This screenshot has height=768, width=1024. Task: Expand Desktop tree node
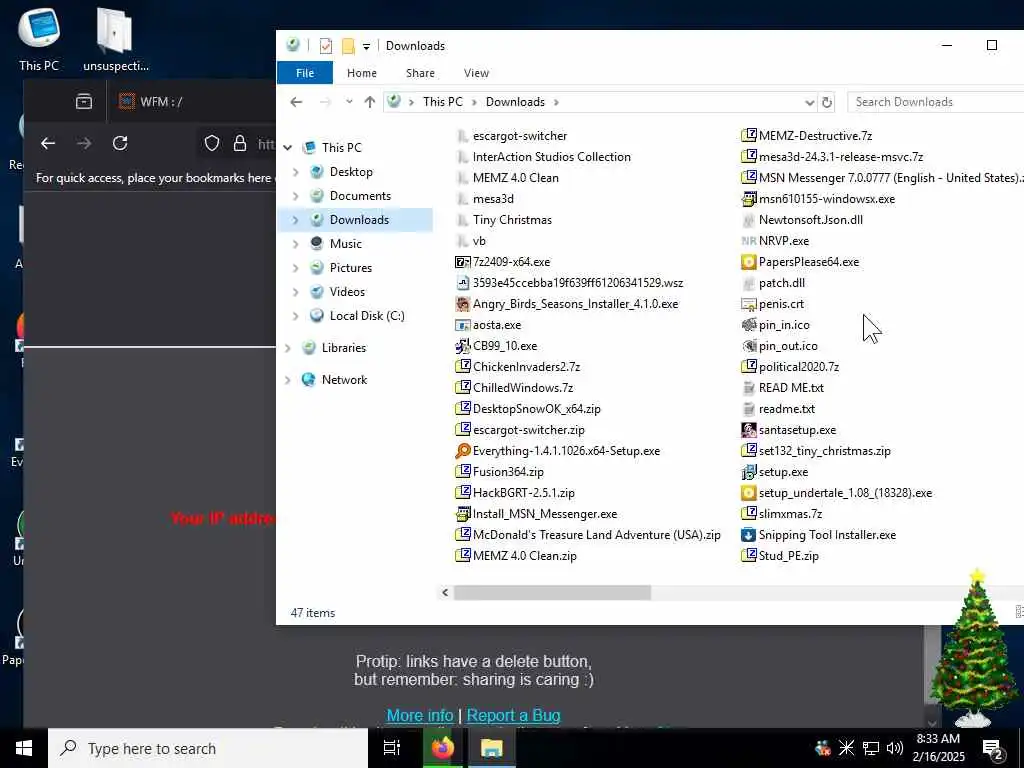tap(296, 172)
